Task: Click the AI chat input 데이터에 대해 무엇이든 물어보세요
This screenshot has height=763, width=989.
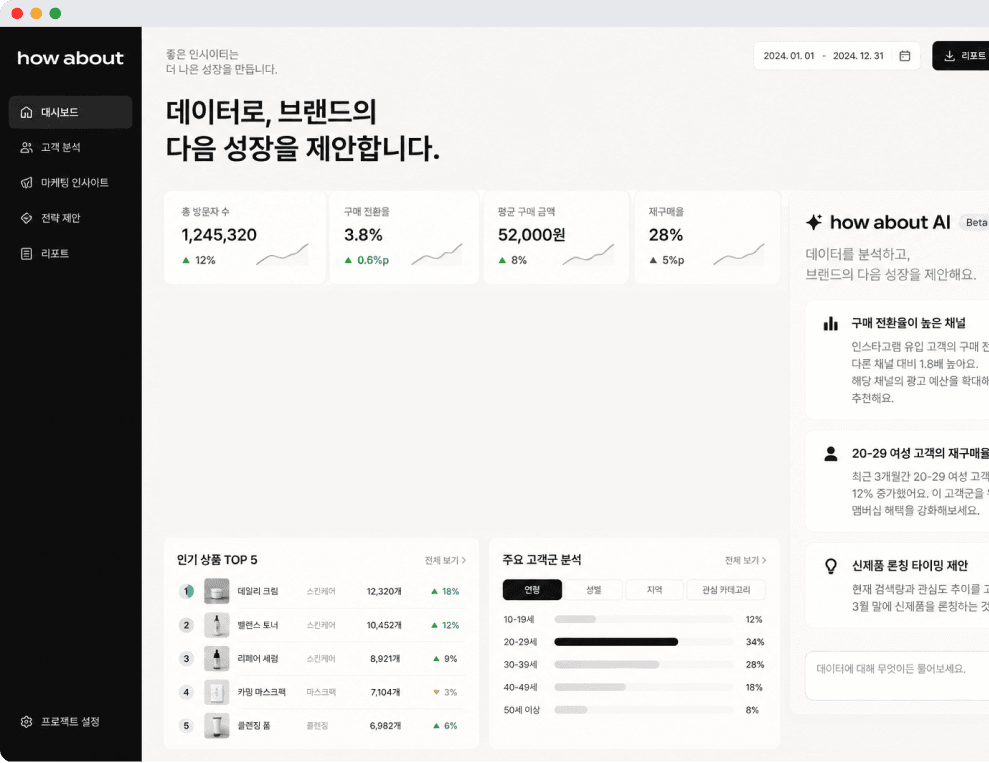Action: click(897, 676)
